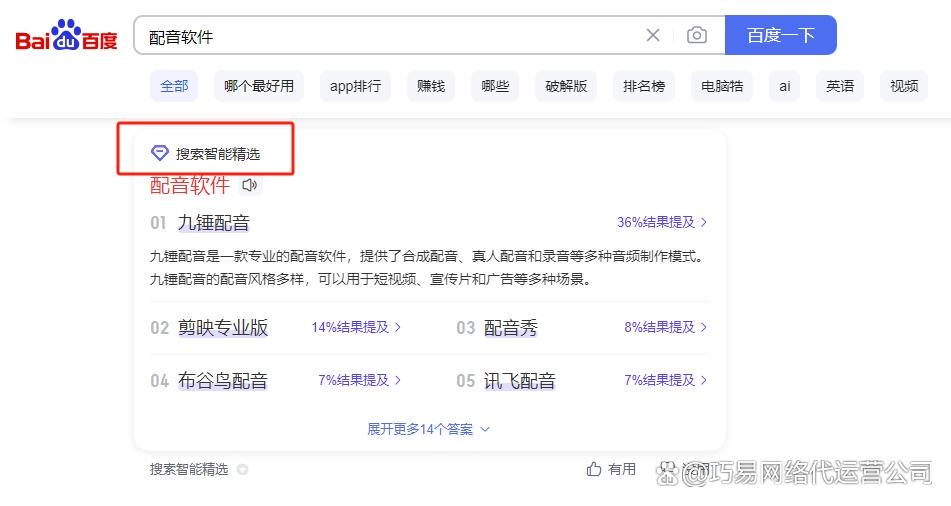Screen dimensions: 951x506
Task: Click the diamond icon next to 搜索智能精选
Action: pos(159,153)
